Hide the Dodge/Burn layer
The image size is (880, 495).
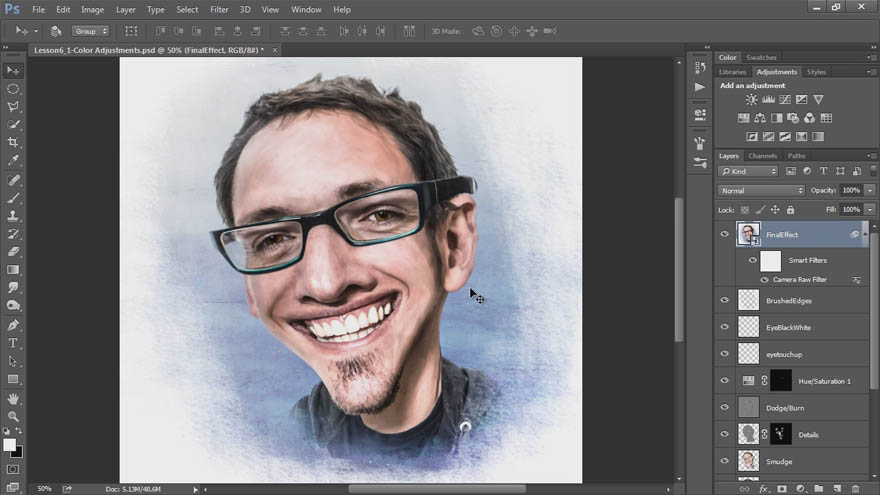point(725,407)
